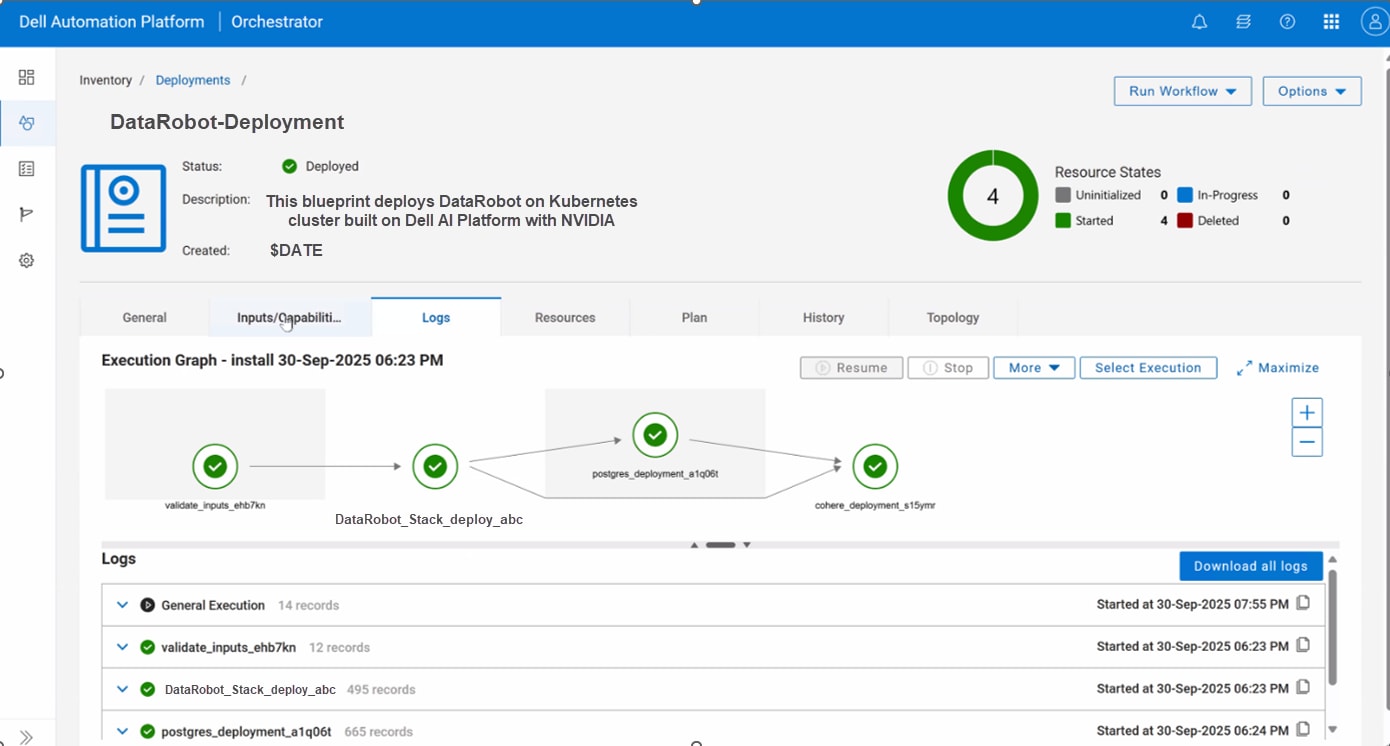Open the Run Workflow dropdown
The height and width of the screenshot is (746, 1390).
(x=1183, y=91)
